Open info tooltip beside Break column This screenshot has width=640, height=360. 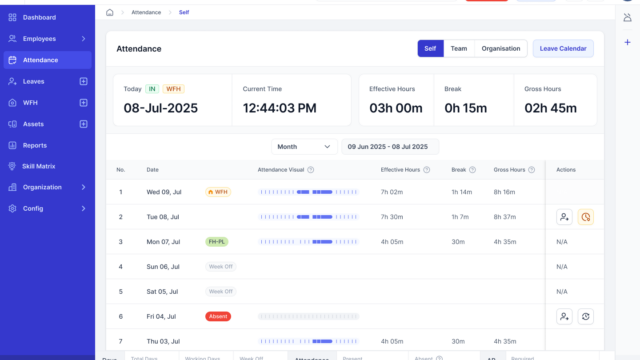tap(472, 170)
